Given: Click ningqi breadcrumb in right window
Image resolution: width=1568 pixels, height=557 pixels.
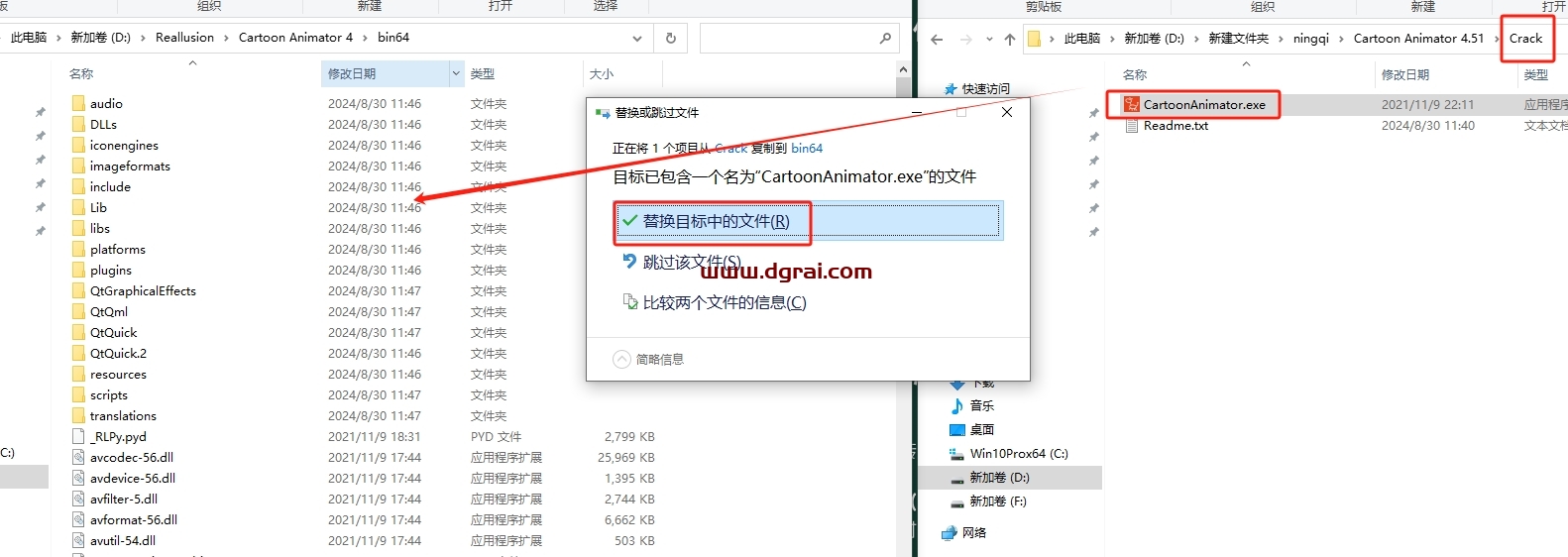Looking at the screenshot, I should click(x=1310, y=39).
